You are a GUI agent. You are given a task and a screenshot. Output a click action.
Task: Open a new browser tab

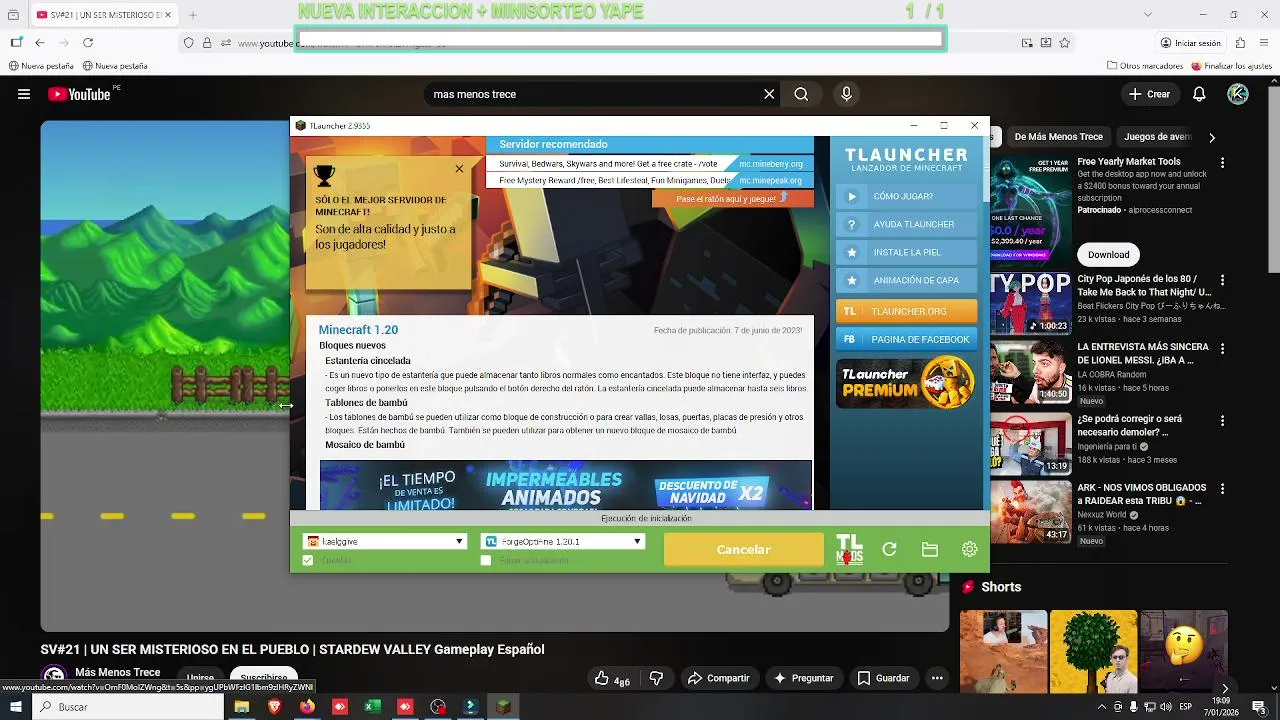click(192, 15)
